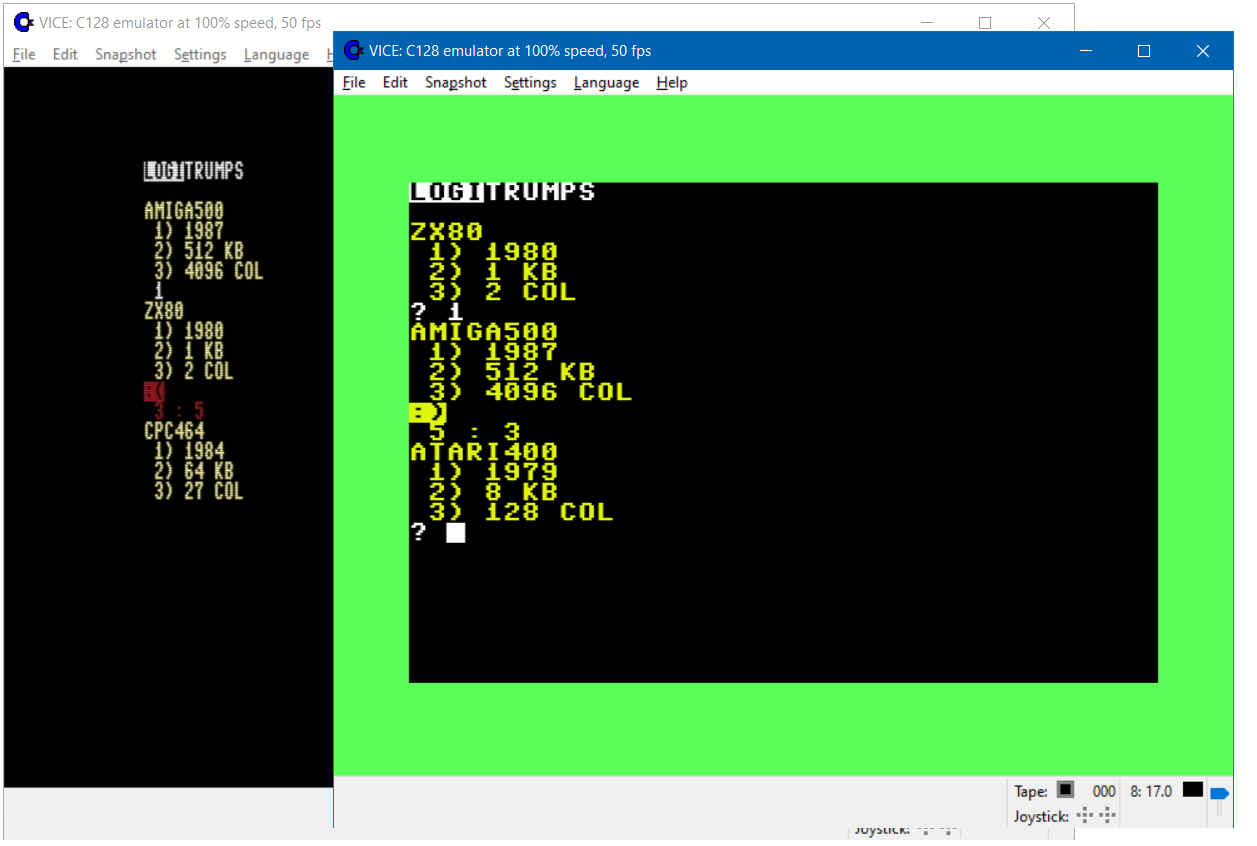Click the first joystick direction indicator in the front window
Image resolution: width=1257 pixels, height=846 pixels.
pyautogui.click(x=1085, y=816)
